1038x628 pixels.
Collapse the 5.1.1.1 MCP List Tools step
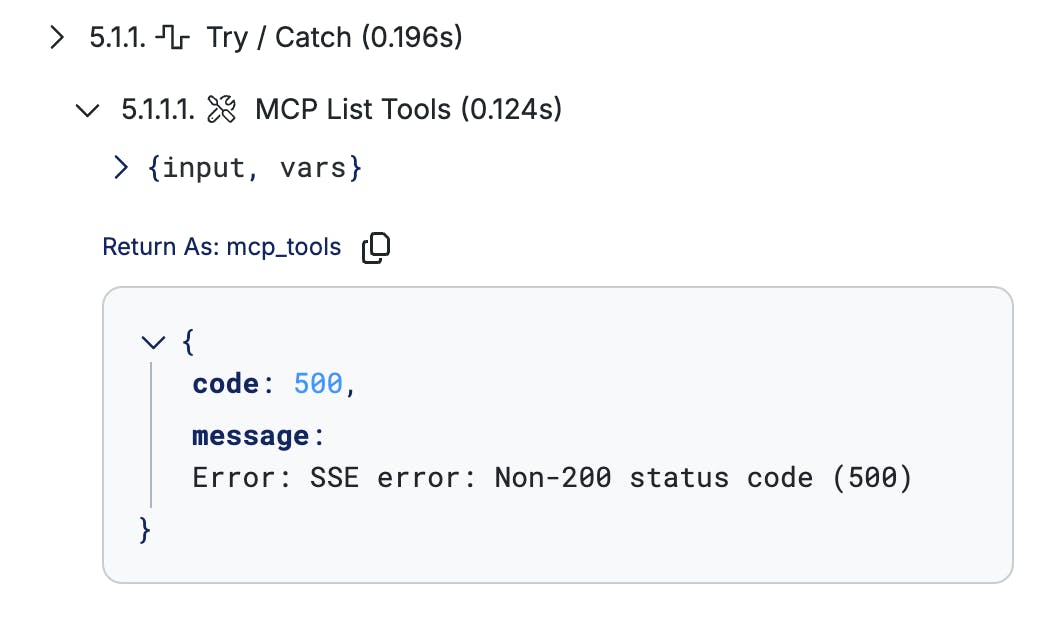[87, 110]
